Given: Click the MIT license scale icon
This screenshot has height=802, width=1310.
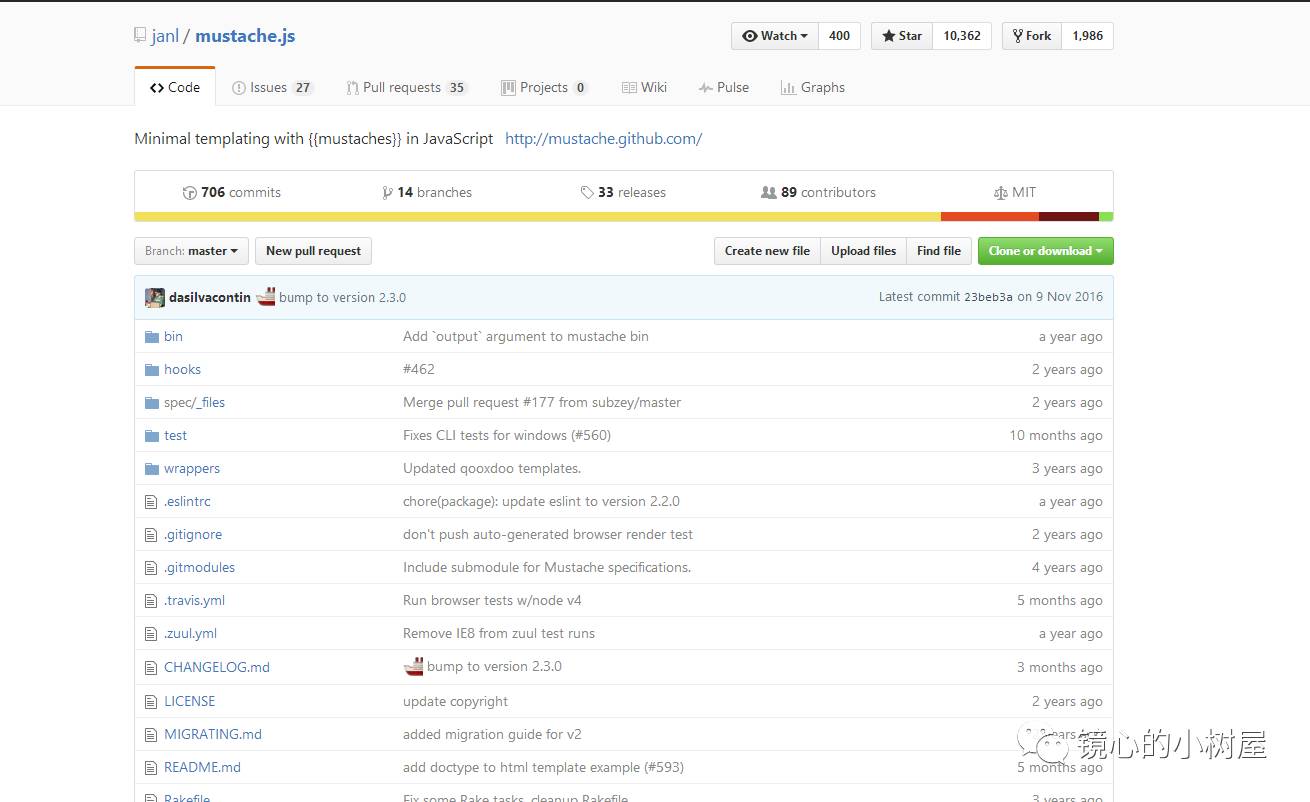Looking at the screenshot, I should coord(1001,193).
